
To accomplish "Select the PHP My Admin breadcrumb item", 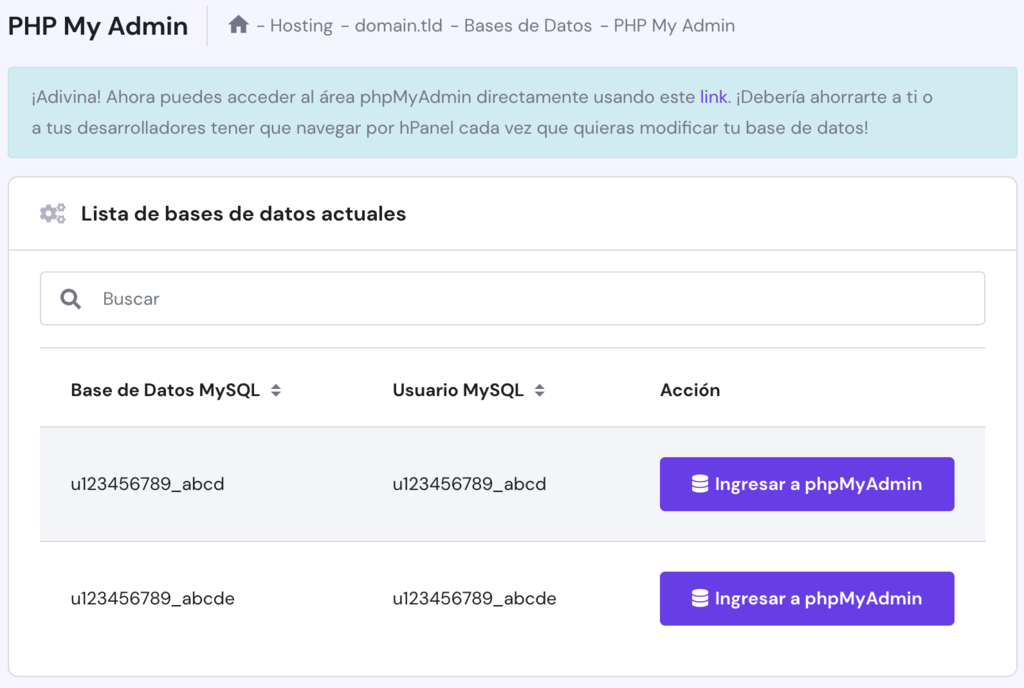I will (675, 25).
